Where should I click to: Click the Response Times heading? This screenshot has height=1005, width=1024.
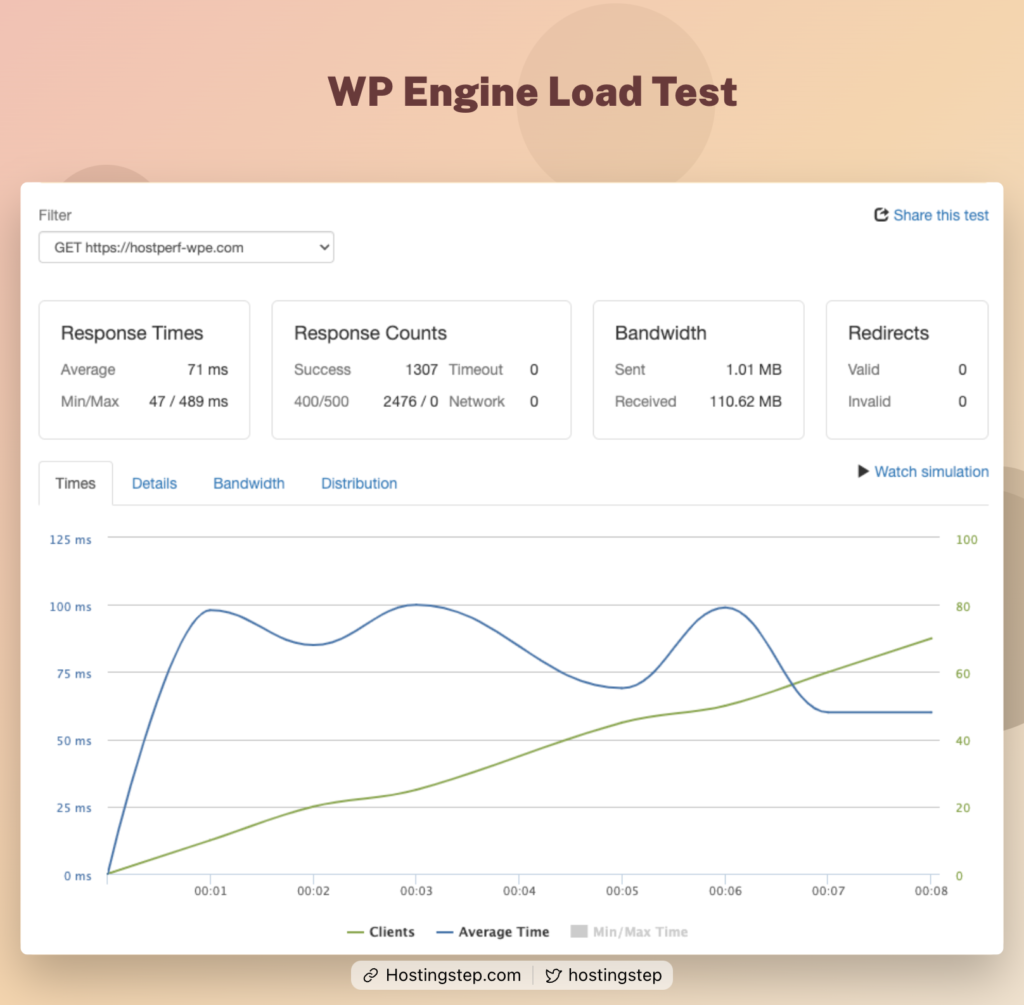click(x=132, y=333)
